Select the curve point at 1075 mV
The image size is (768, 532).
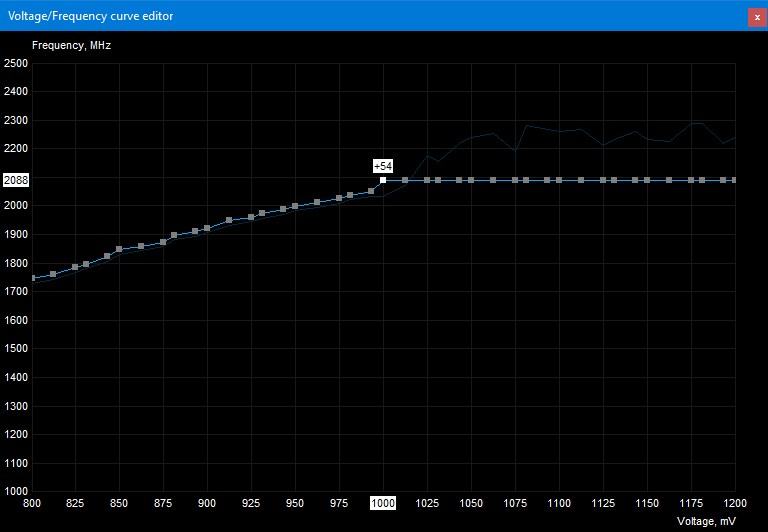pos(515,180)
